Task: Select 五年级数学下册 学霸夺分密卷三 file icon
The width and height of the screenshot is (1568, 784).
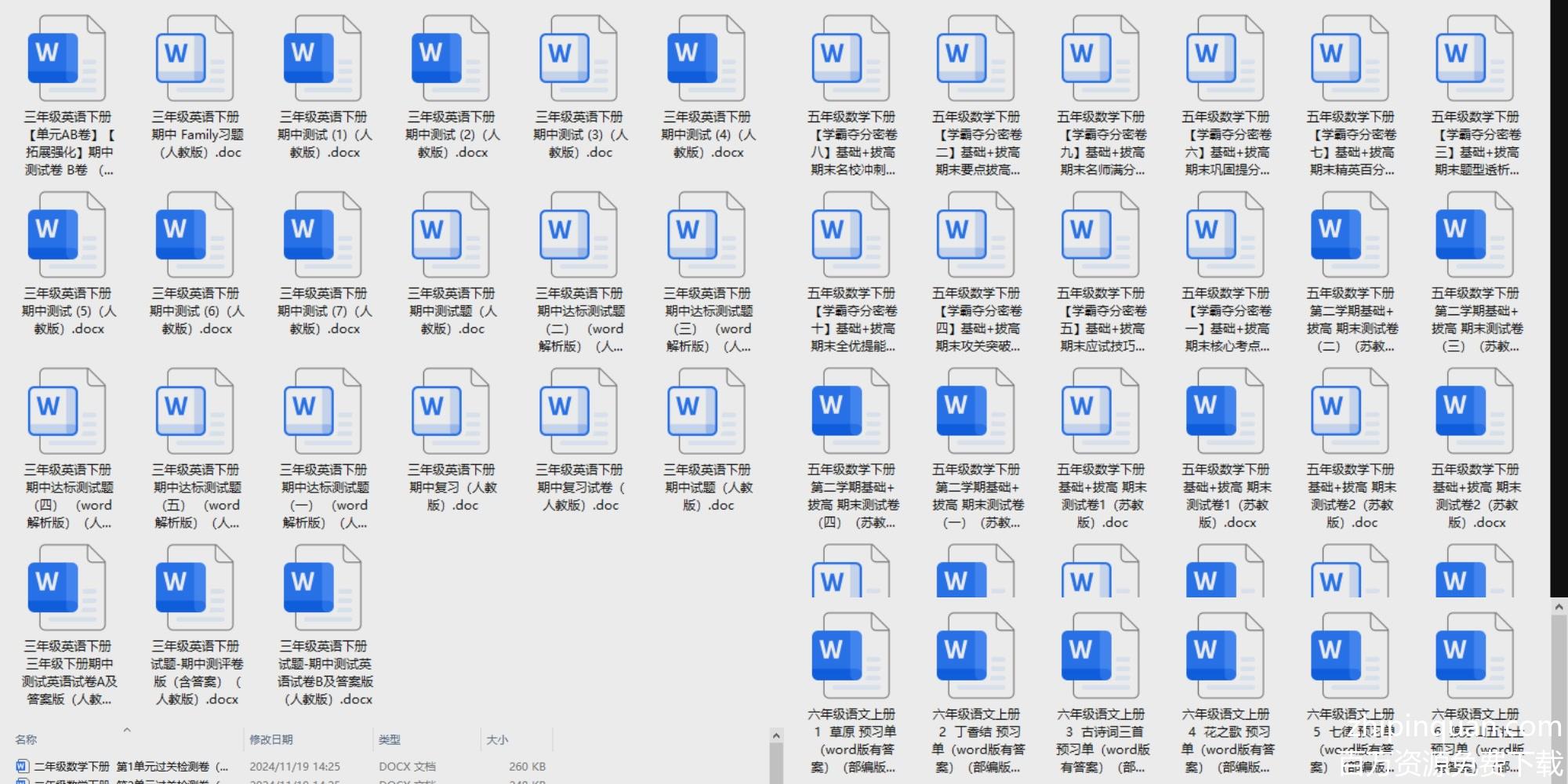Action: click(x=1475, y=60)
